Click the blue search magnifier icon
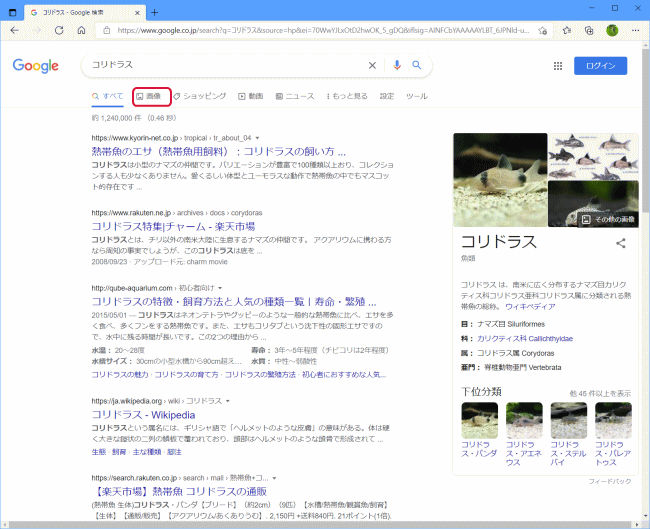650x529 pixels. tap(417, 65)
